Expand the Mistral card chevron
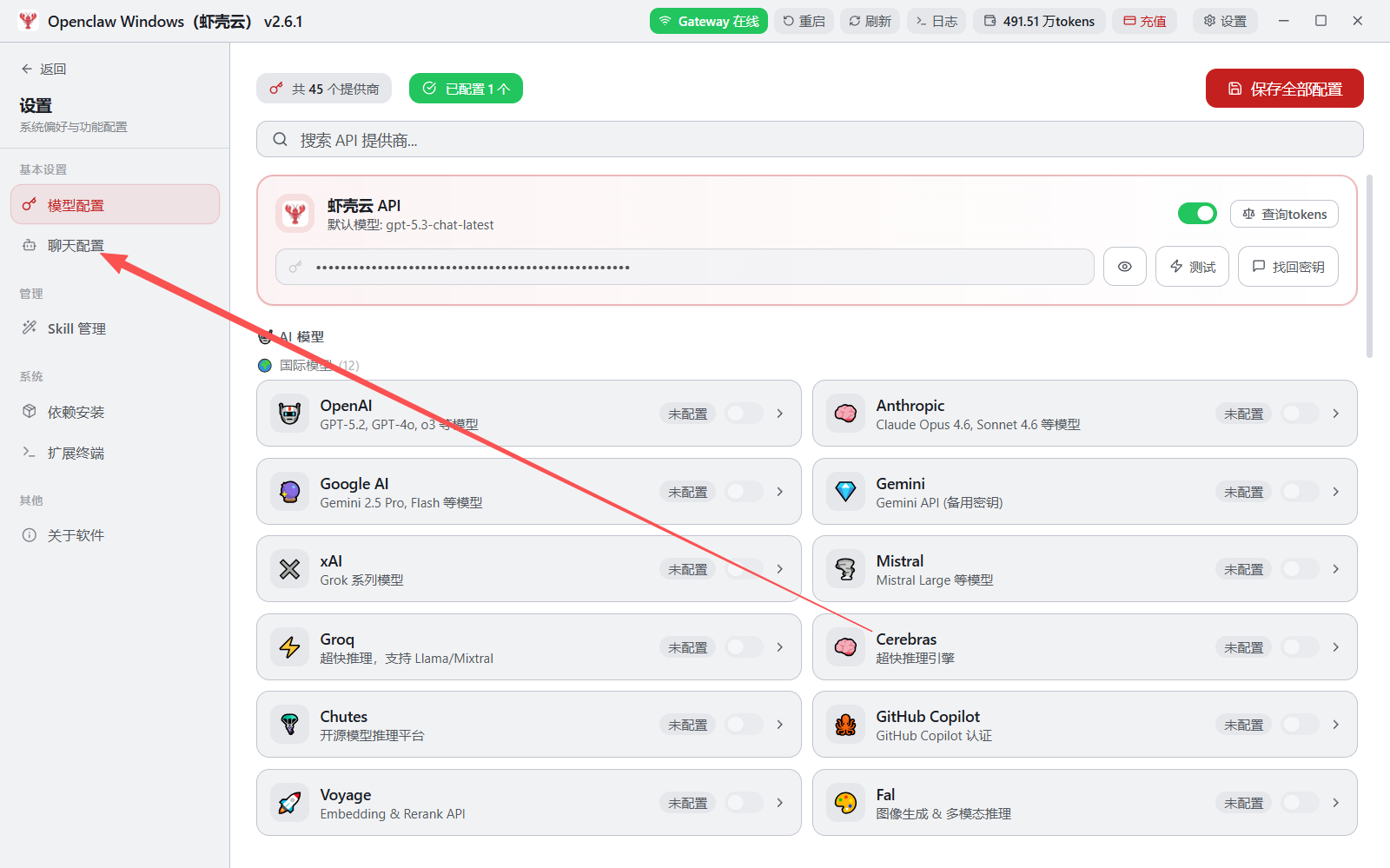The image size is (1390, 868). point(1336,569)
